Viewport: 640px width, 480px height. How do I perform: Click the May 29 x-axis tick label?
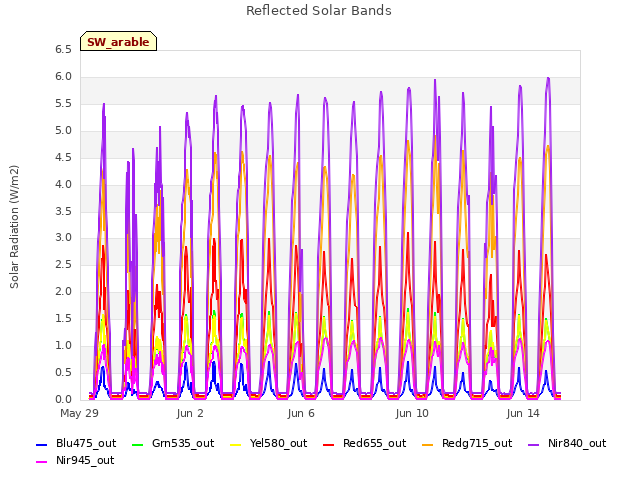79,413
